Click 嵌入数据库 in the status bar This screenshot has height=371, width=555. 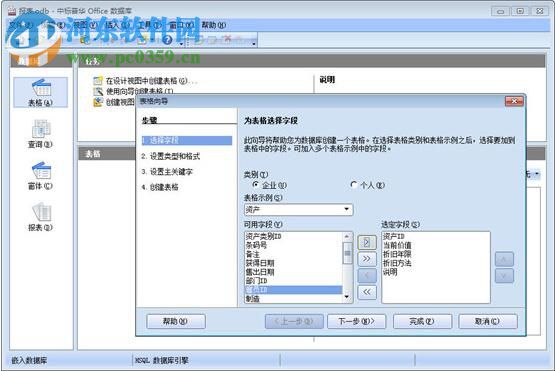29,360
